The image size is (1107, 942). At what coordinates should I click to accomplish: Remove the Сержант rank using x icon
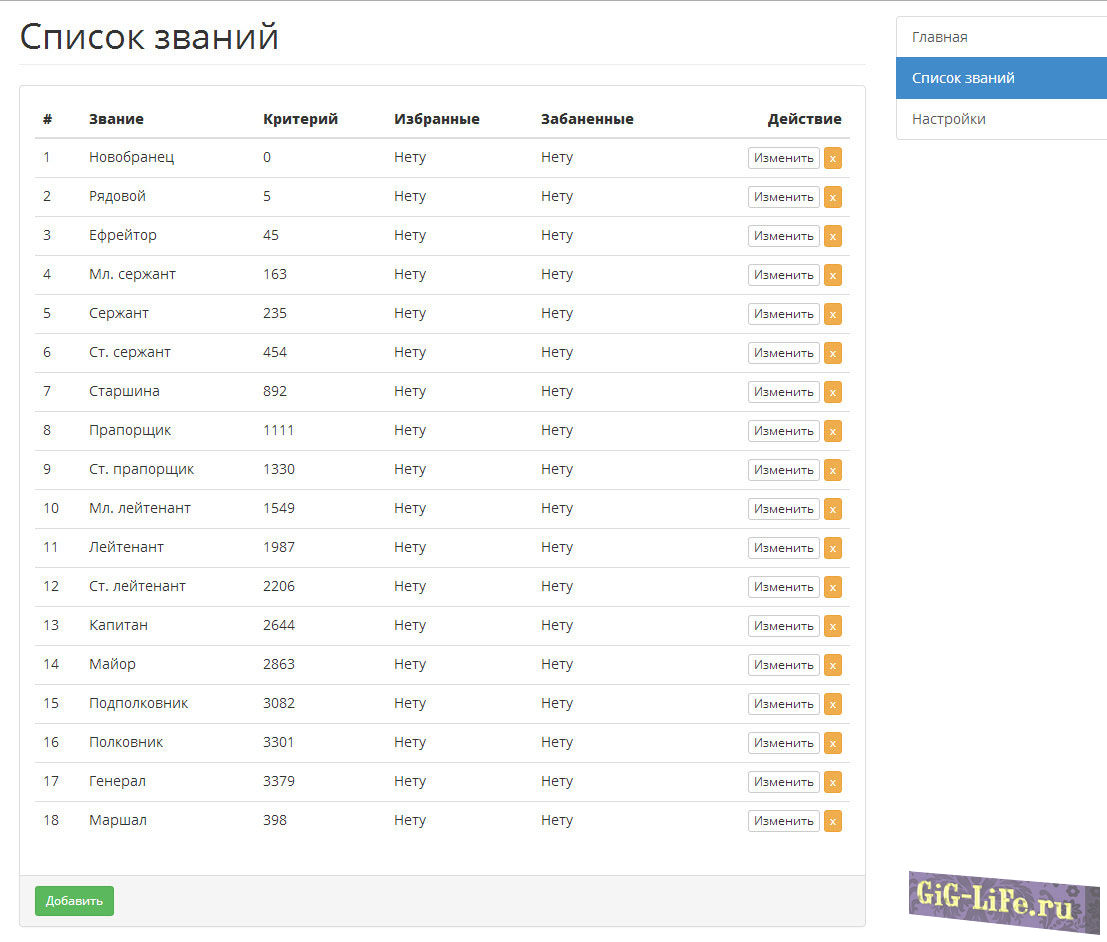click(832, 314)
